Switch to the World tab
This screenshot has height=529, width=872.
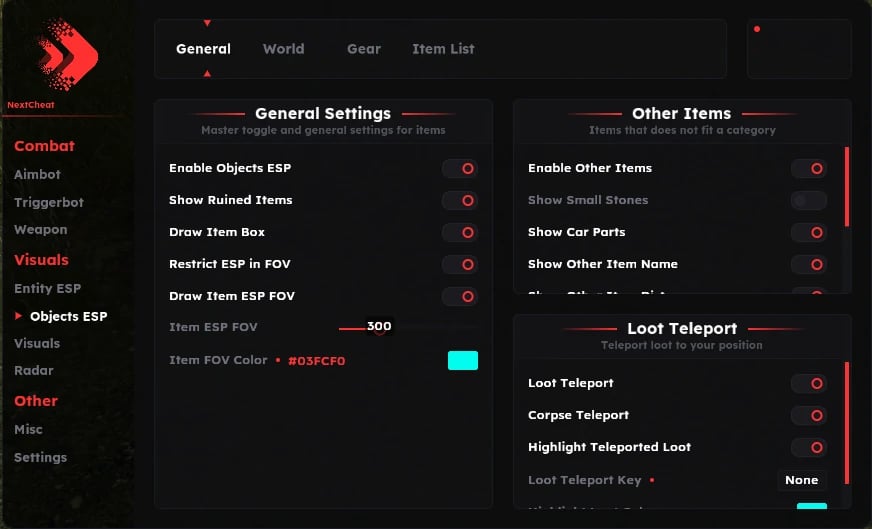click(x=283, y=49)
